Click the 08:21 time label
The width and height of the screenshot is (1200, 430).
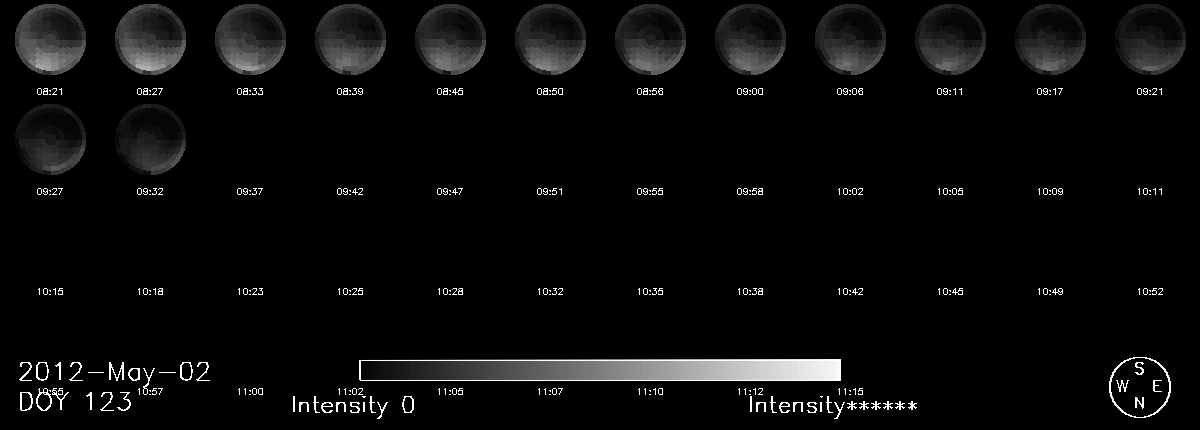[50, 91]
